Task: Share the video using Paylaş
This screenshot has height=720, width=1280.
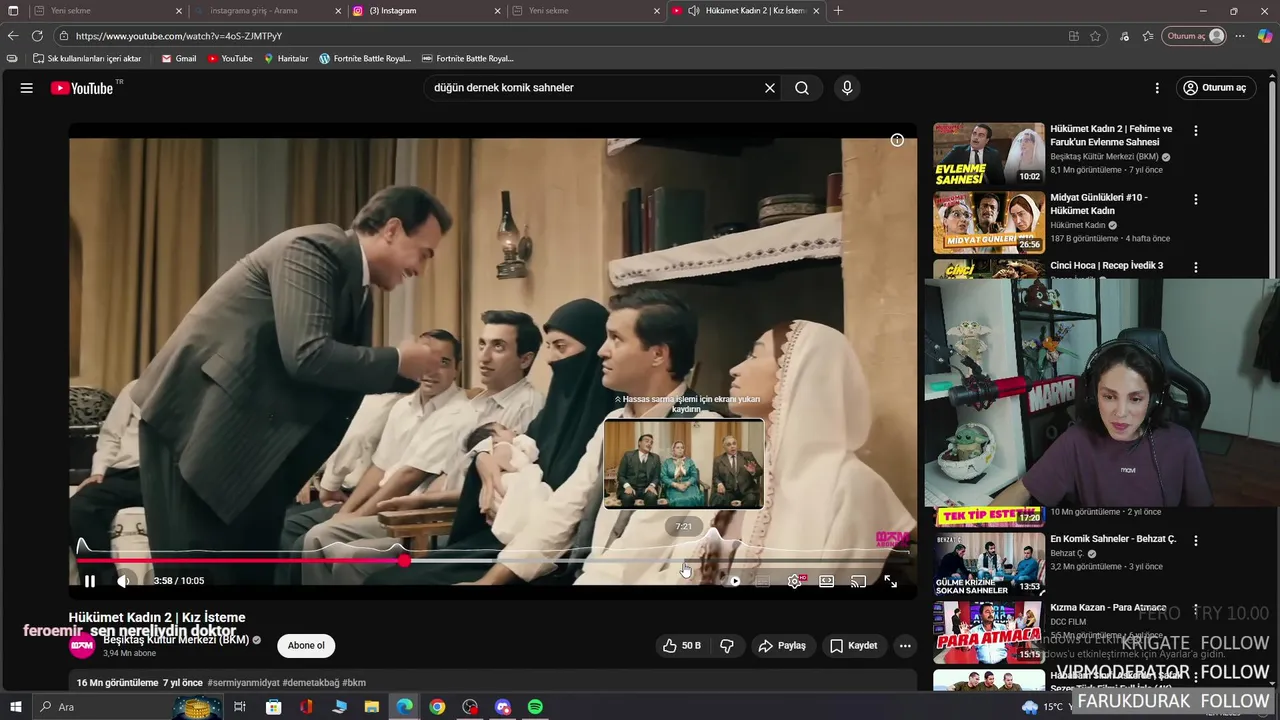Action: point(782,646)
